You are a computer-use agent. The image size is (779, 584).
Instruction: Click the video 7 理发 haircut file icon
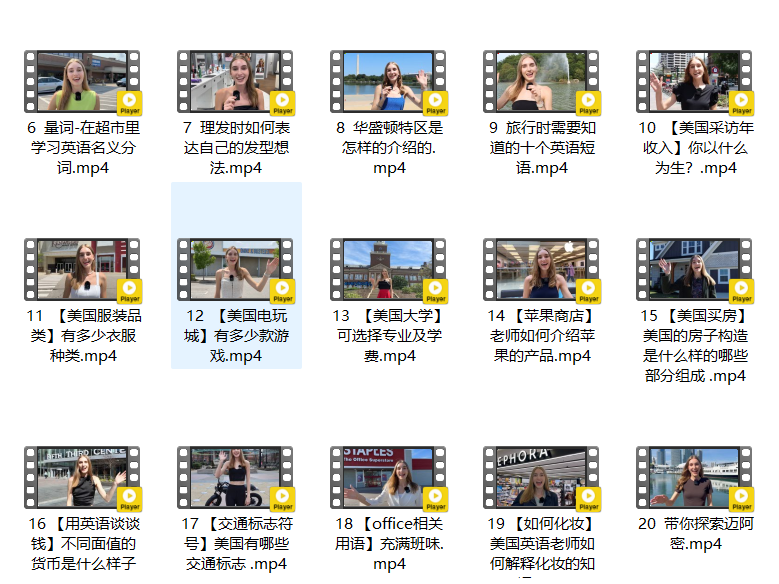(236, 83)
